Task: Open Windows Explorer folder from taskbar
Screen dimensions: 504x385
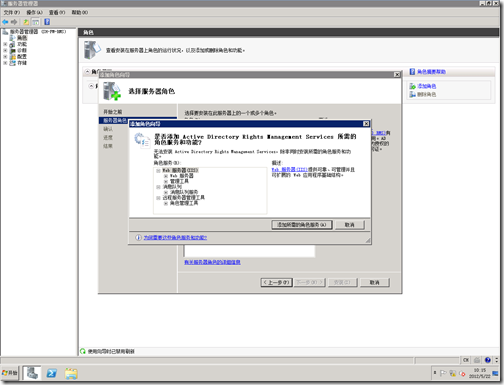Action: click(71, 373)
